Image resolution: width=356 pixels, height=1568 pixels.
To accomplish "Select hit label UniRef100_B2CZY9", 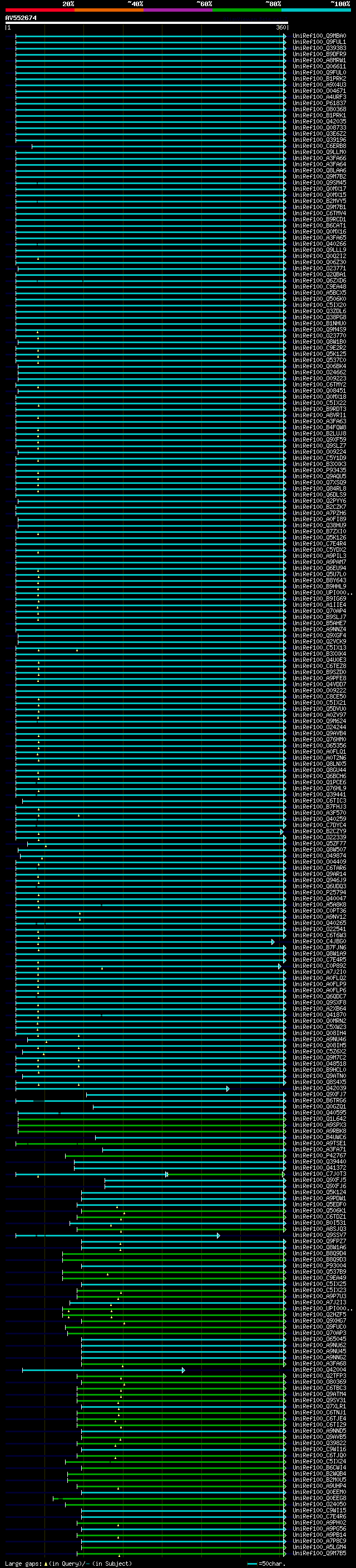I will click(319, 831).
